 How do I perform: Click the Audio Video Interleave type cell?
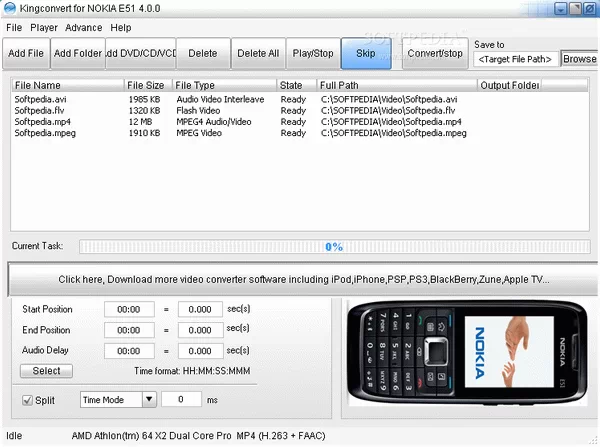pyautogui.click(x=220, y=100)
